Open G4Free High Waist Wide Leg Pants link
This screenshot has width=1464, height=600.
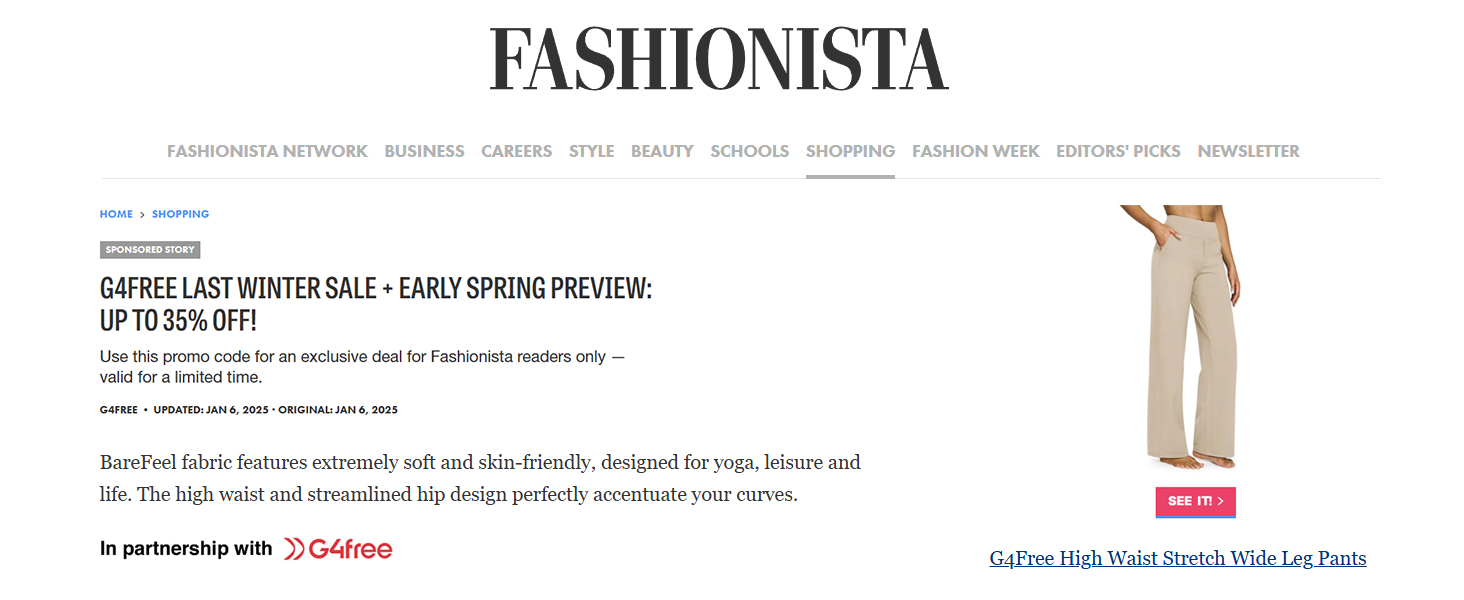(1177, 558)
